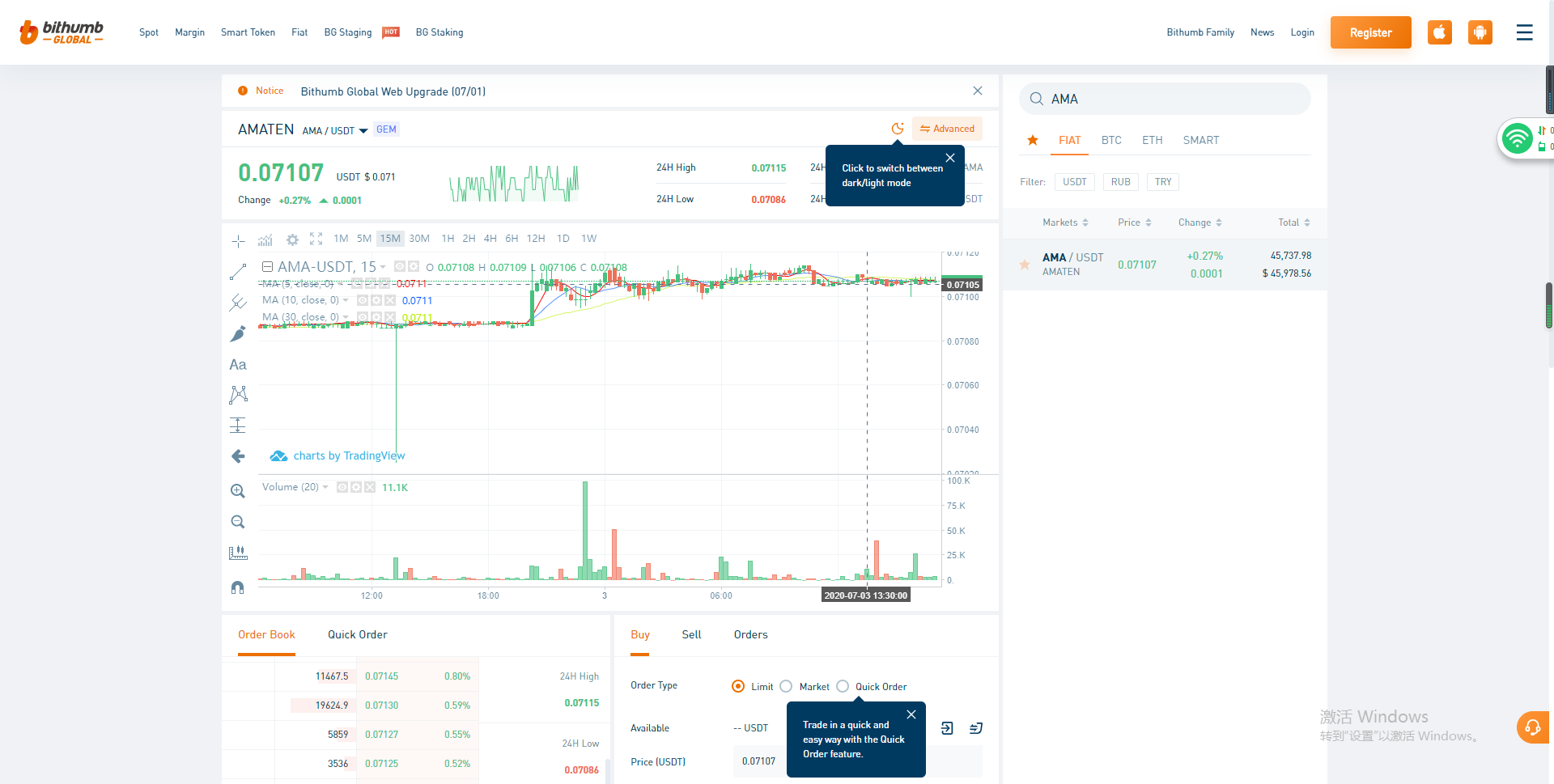Click the transfer icon beside Available
This screenshot has width=1554, height=784.
coord(976,728)
